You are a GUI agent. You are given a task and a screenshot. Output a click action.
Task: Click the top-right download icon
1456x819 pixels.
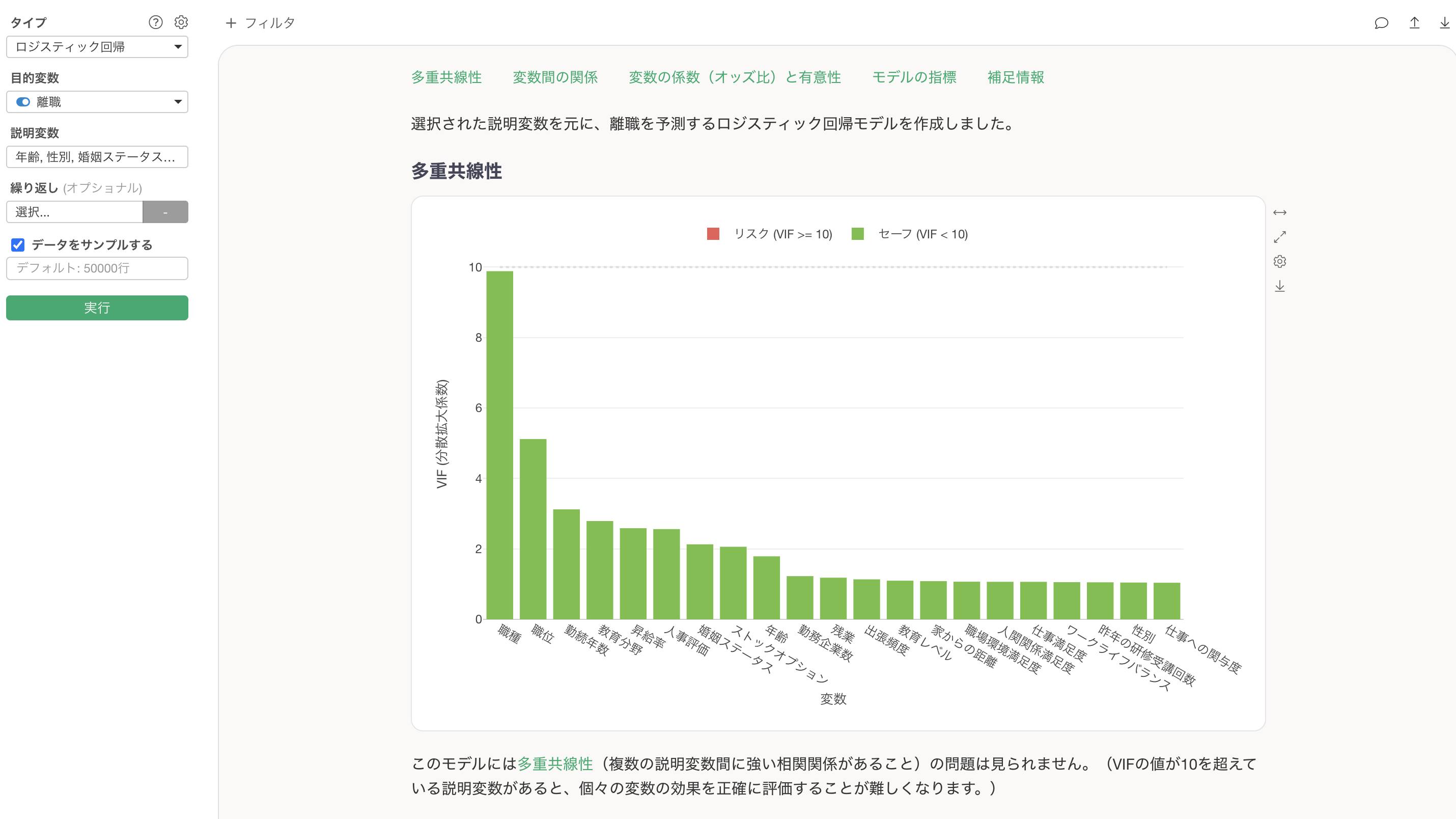click(1444, 22)
